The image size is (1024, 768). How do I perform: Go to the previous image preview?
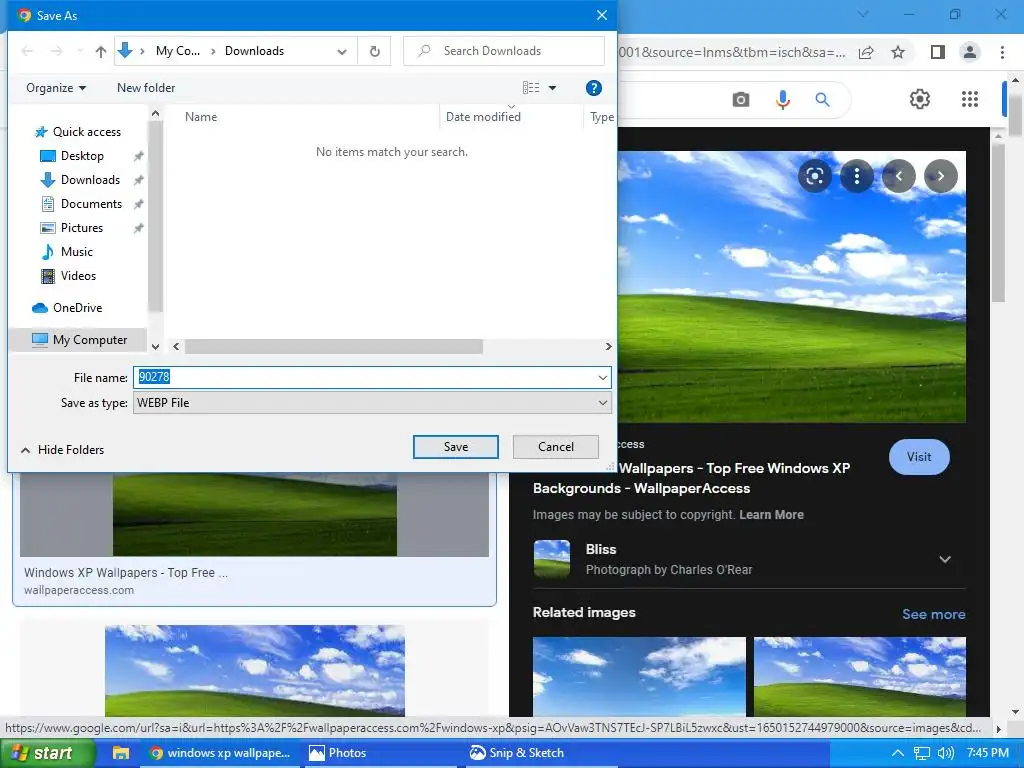[899, 176]
